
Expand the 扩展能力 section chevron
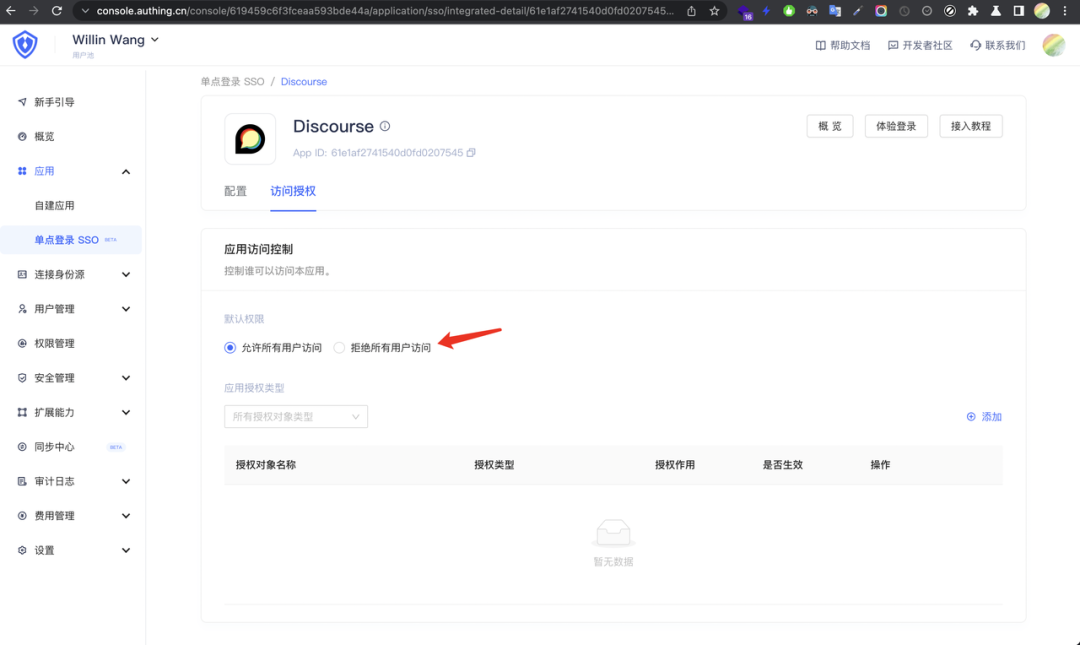click(x=126, y=412)
